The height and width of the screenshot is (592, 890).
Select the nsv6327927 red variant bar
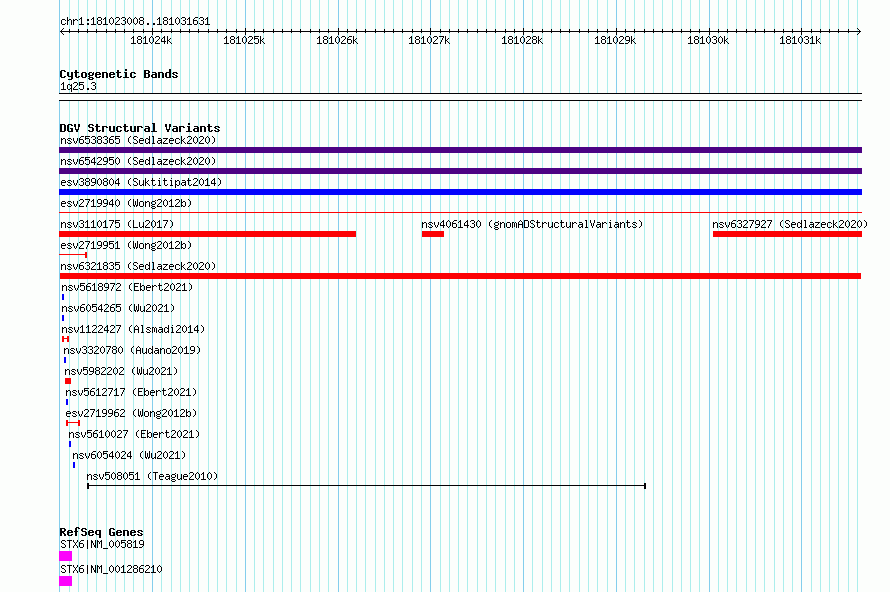pyautogui.click(x=787, y=234)
